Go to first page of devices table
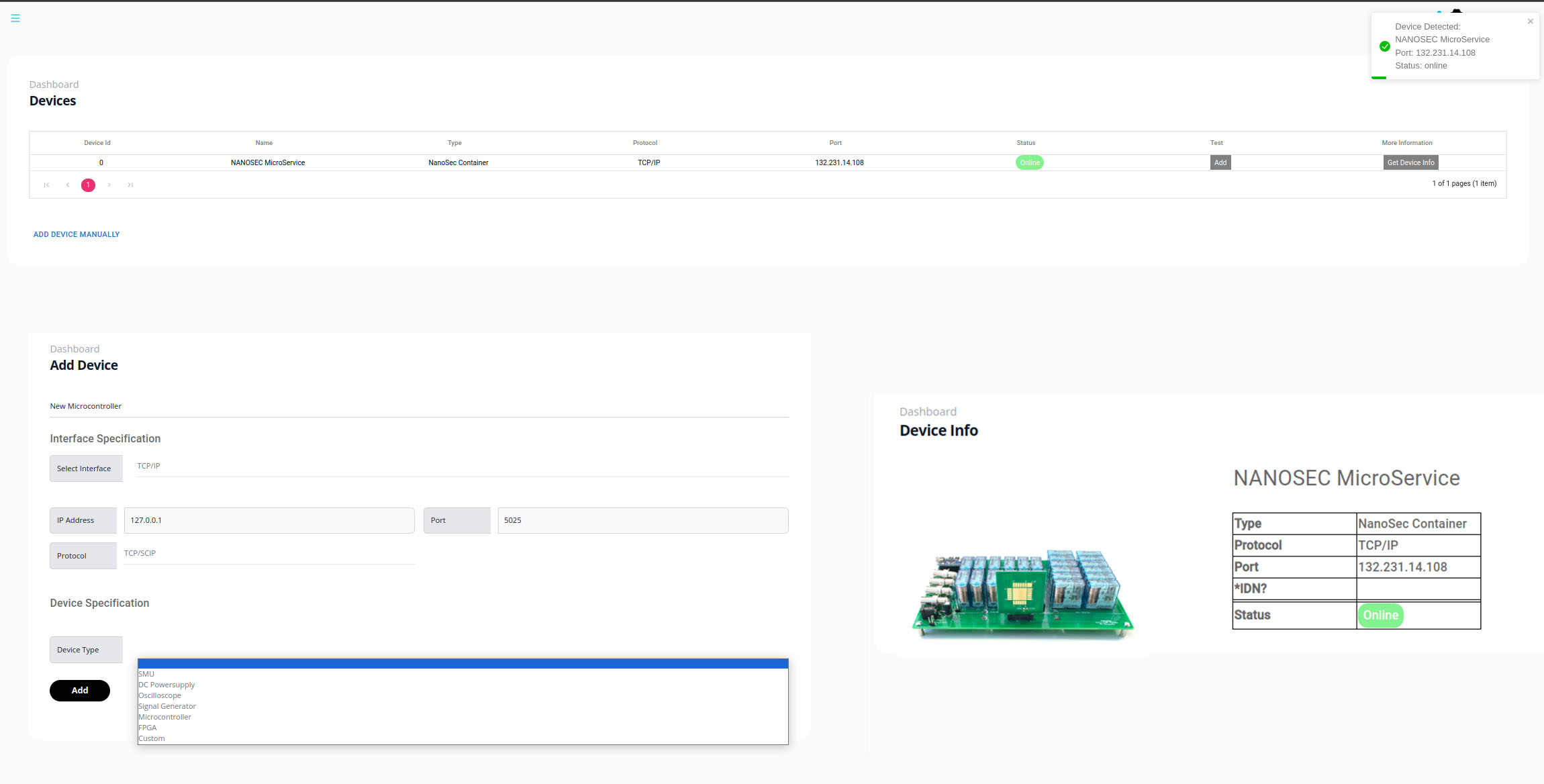 (x=46, y=185)
